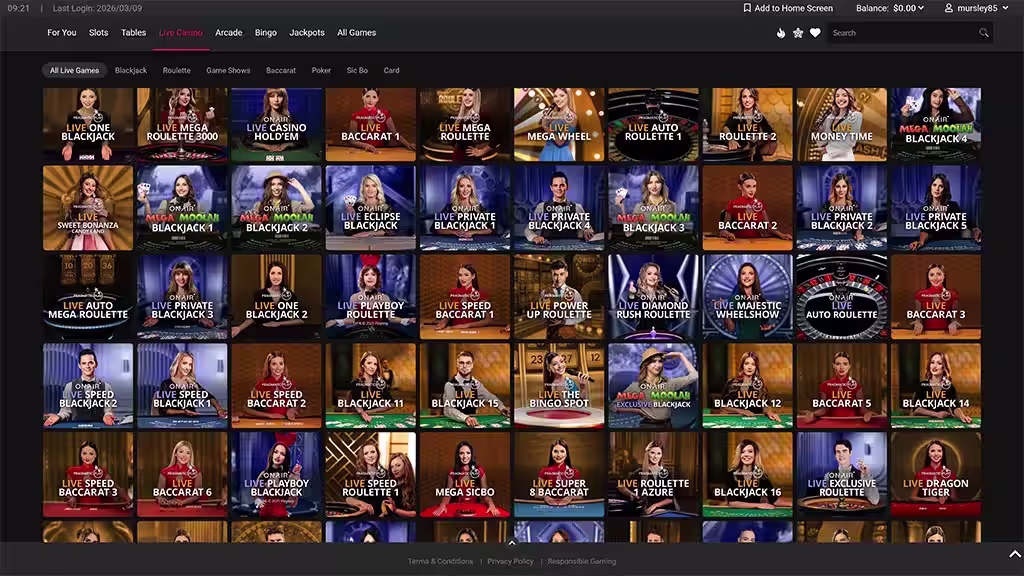
Task: Launch Live Playboy Blackjack
Action: click(x=276, y=475)
